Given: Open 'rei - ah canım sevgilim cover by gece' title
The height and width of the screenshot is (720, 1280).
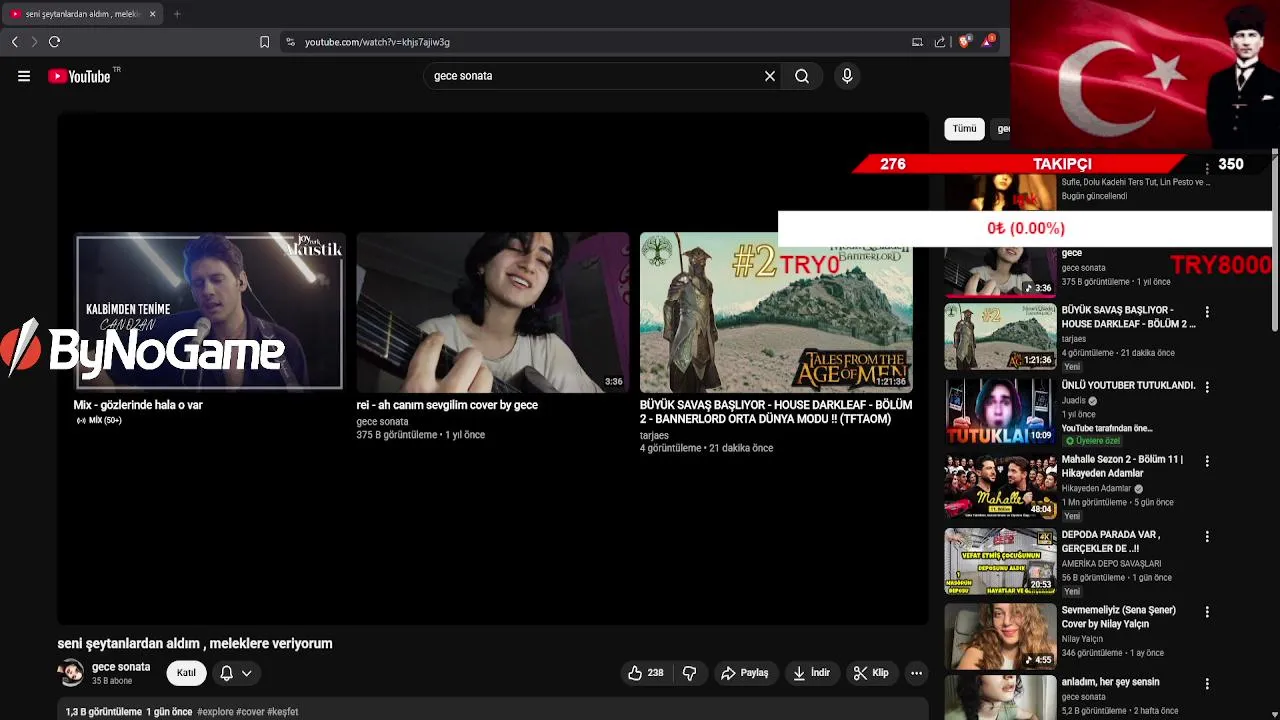Looking at the screenshot, I should [447, 405].
